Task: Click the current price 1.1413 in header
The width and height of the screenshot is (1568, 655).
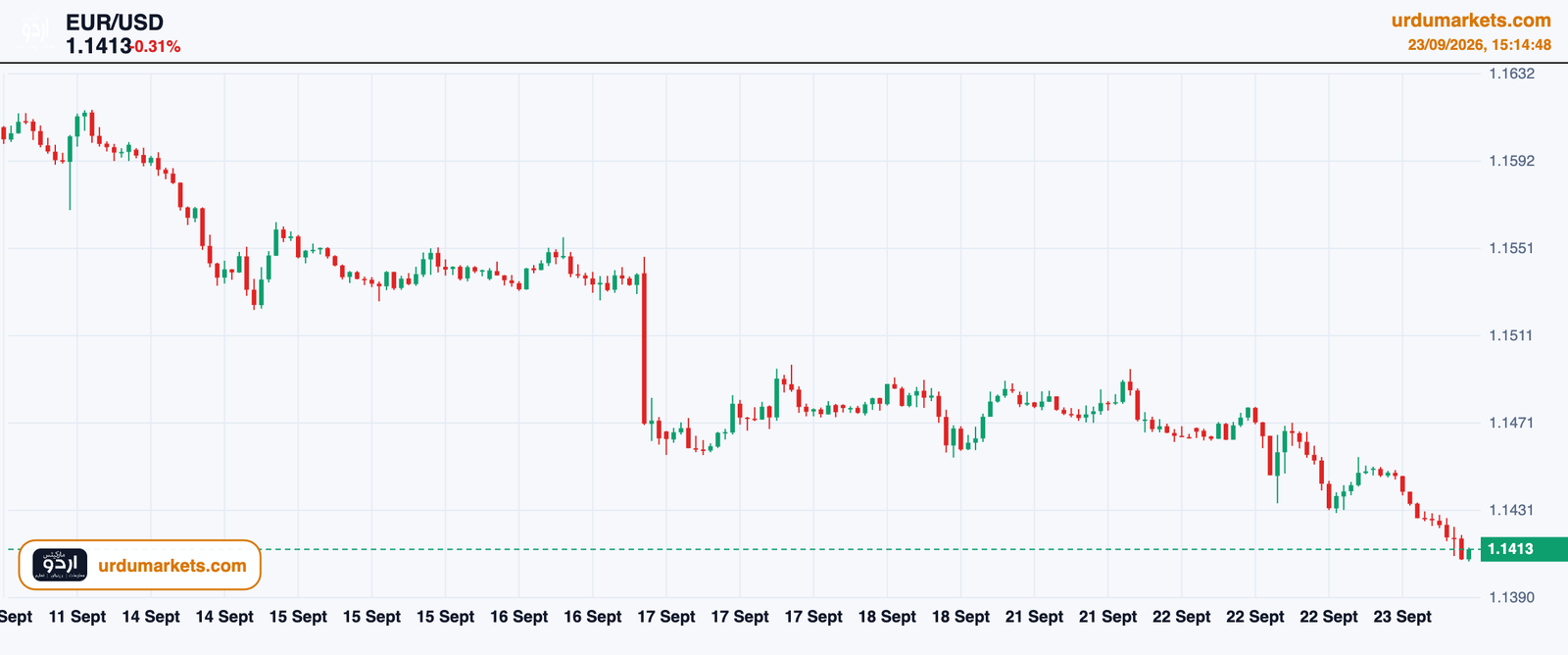Action: 98,46
